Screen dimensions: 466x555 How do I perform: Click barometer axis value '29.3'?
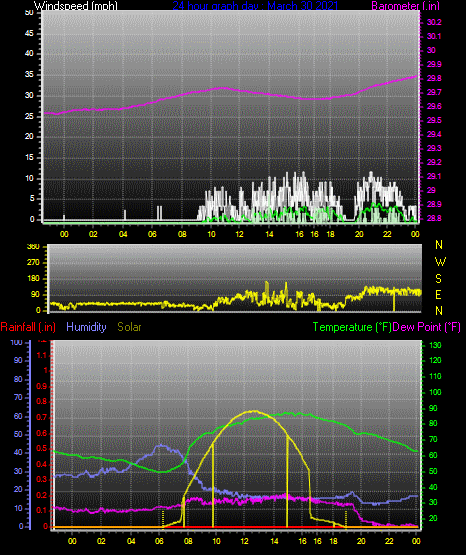pyautogui.click(x=434, y=148)
